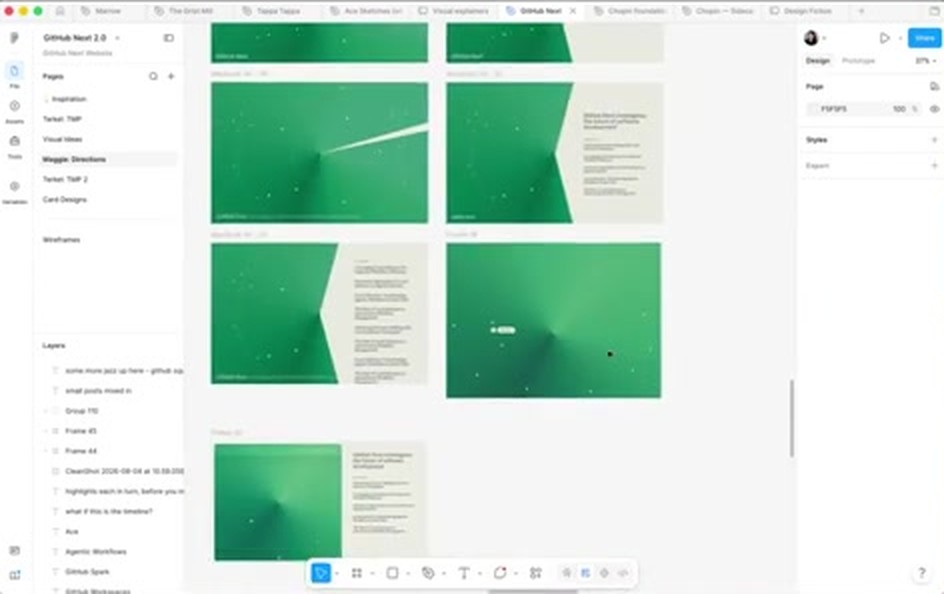Click the page background color swatch
This screenshot has width=944, height=594.
[813, 109]
